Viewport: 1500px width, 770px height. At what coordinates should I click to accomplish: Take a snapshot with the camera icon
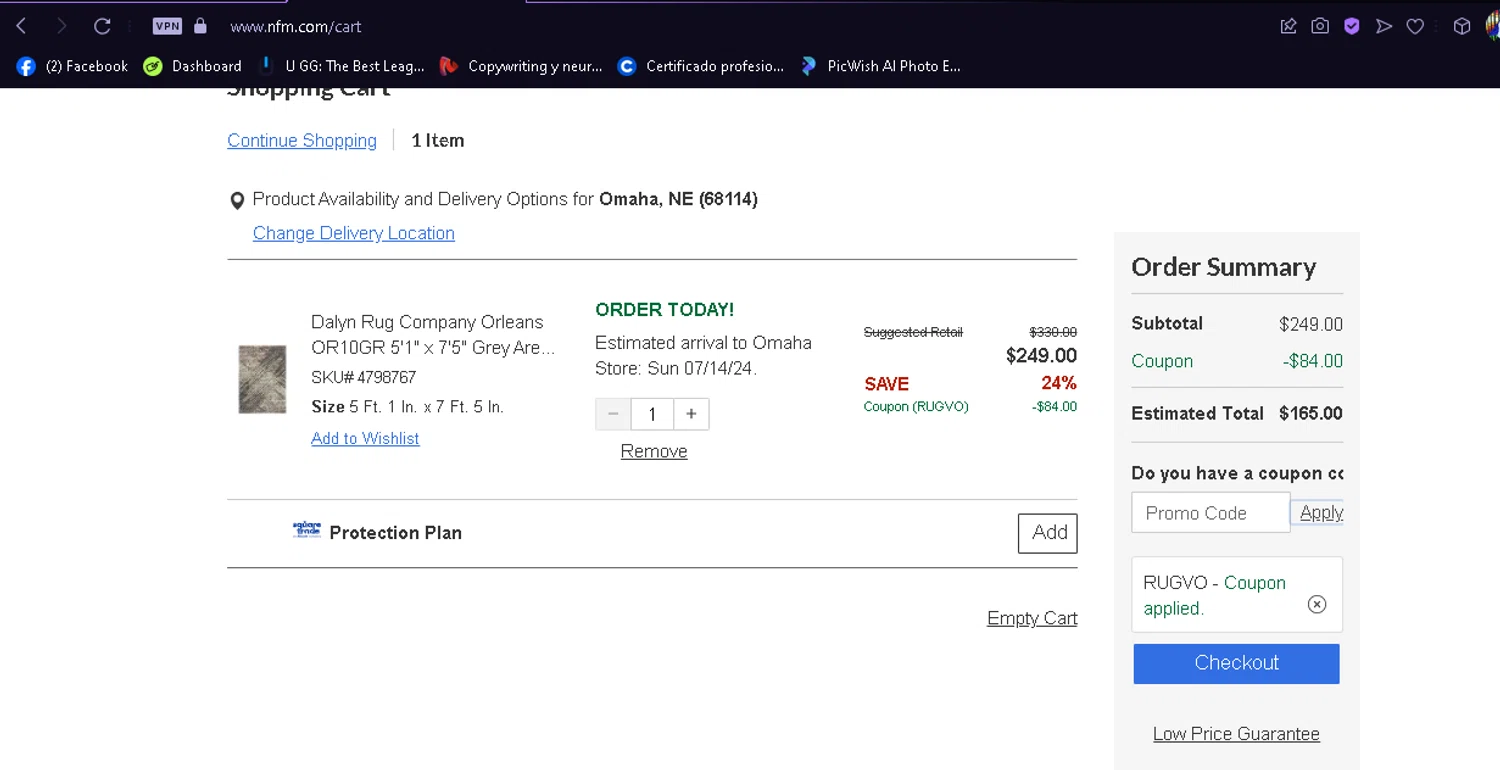(1320, 26)
